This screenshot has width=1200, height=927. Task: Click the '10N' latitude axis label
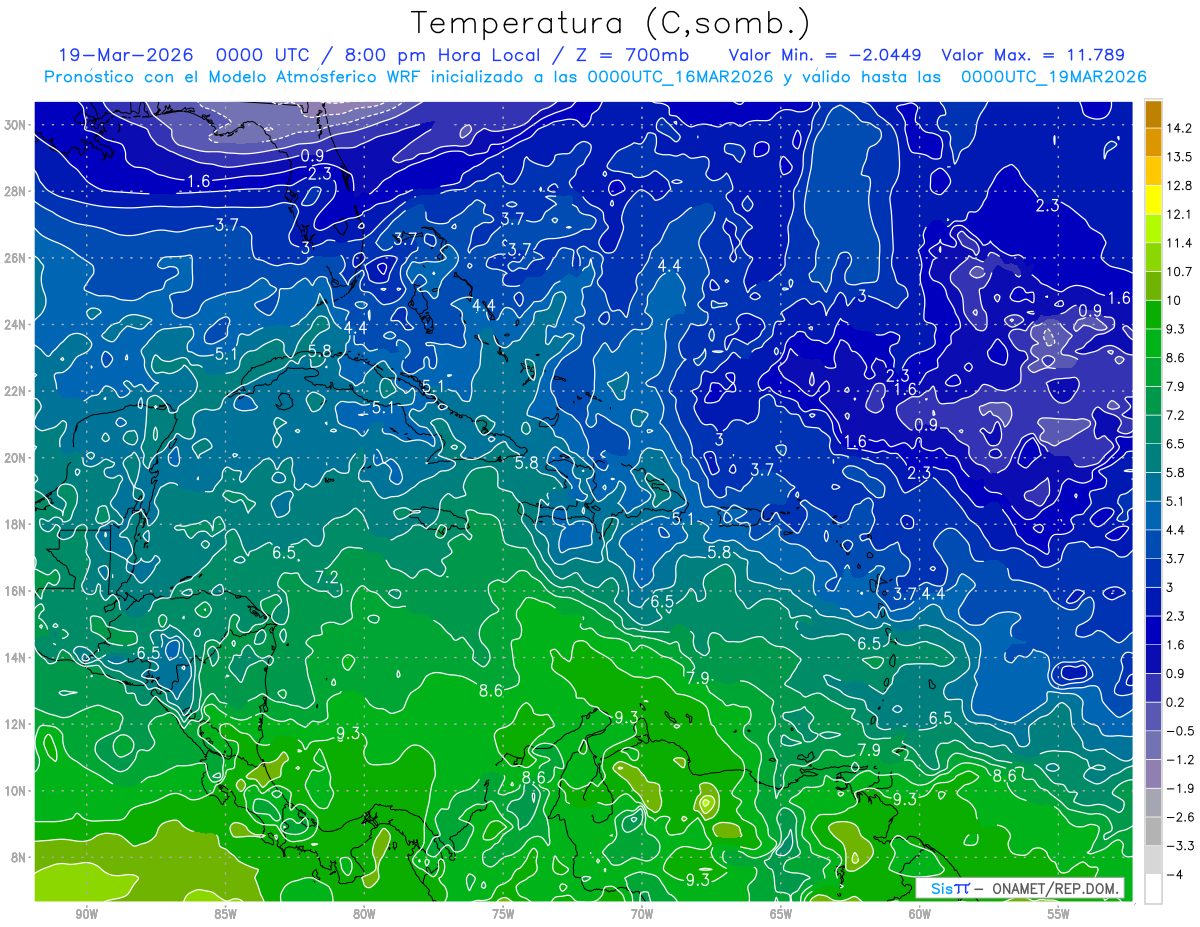coord(15,791)
